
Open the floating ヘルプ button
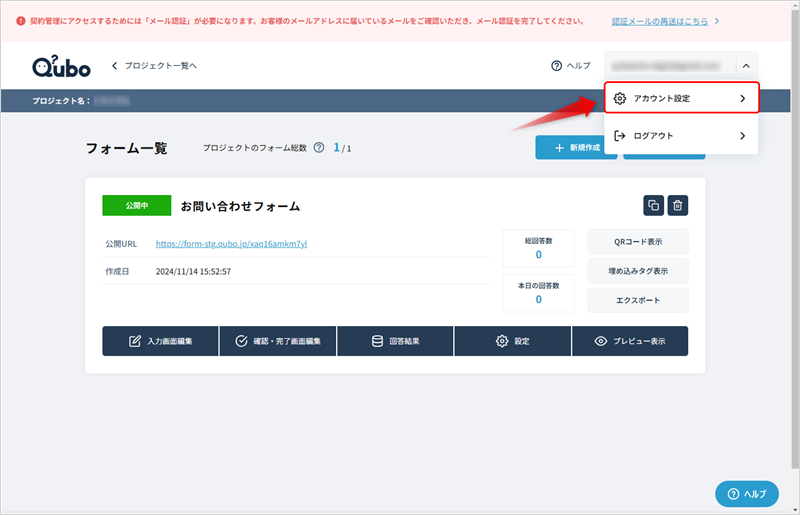click(746, 494)
